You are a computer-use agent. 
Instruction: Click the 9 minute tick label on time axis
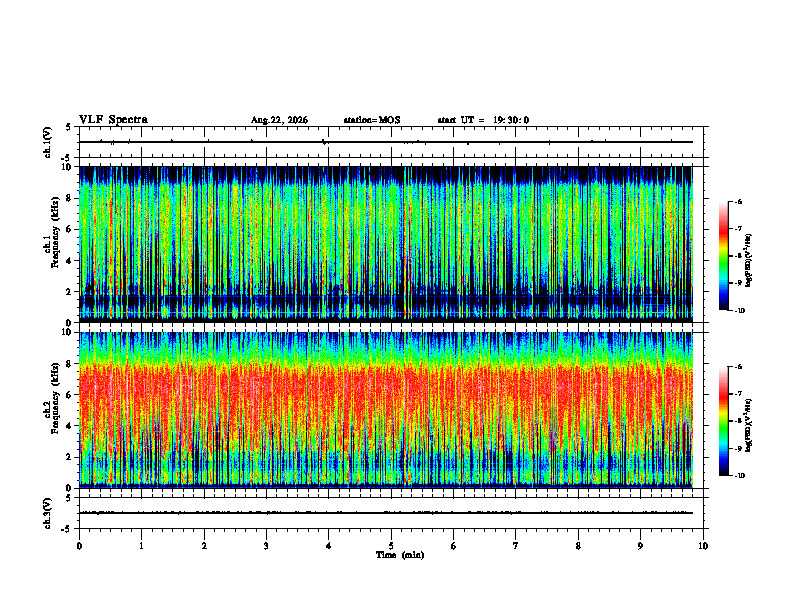(640, 546)
